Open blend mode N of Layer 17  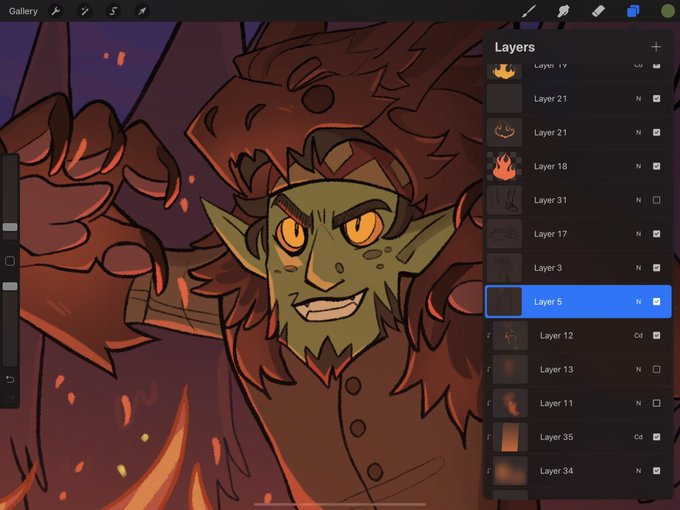(x=638, y=234)
